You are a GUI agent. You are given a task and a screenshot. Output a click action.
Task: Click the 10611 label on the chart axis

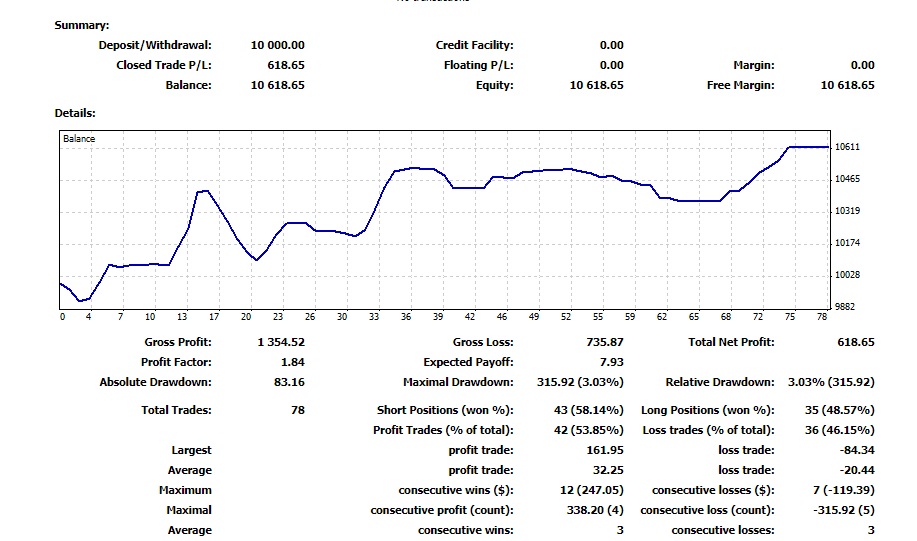(x=848, y=147)
